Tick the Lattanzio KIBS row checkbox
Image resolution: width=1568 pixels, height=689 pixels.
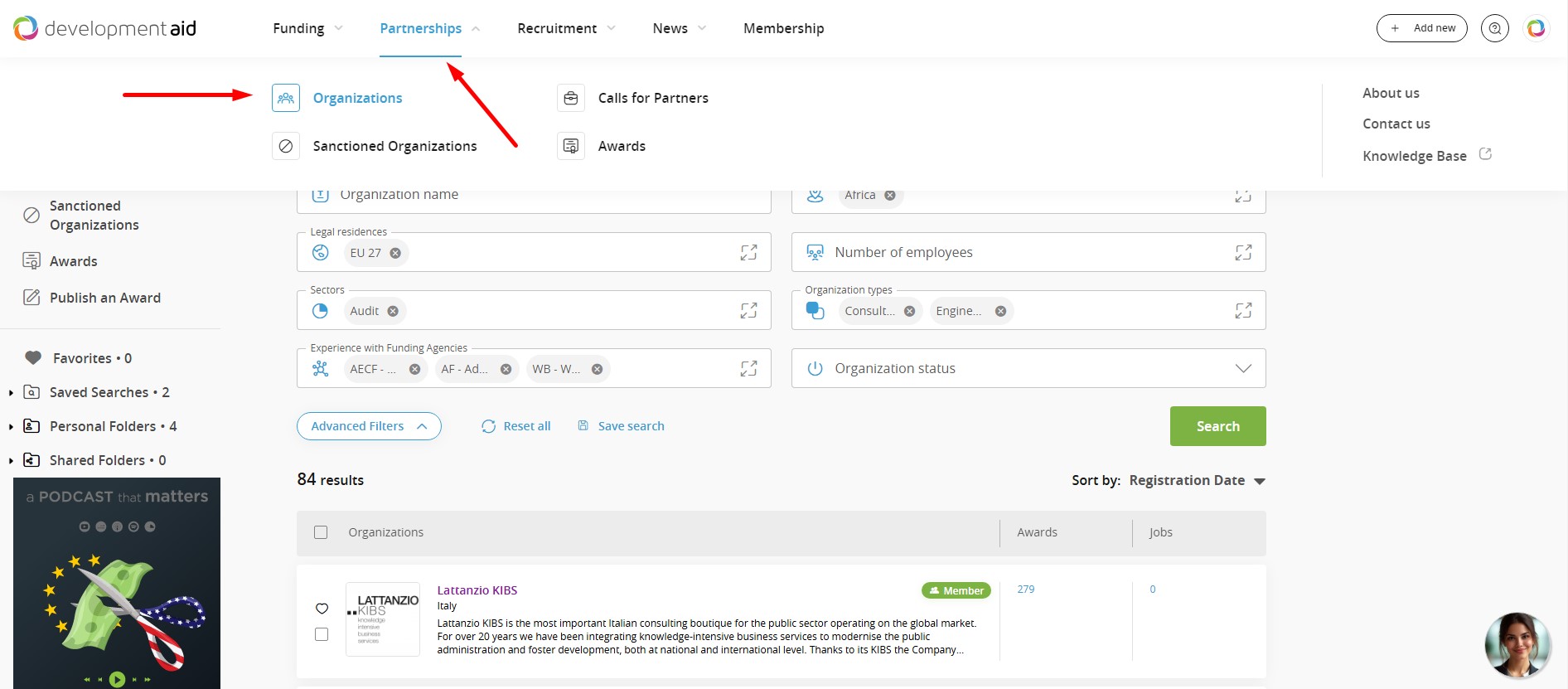point(322,634)
